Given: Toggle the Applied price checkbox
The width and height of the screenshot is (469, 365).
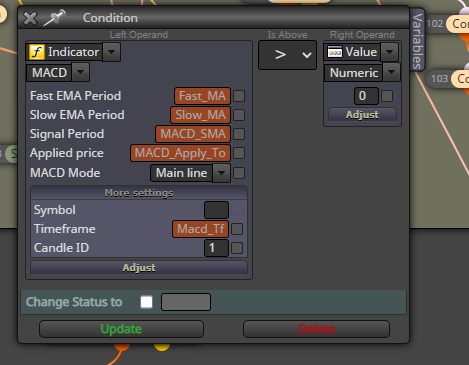Looking at the screenshot, I should pos(239,153).
